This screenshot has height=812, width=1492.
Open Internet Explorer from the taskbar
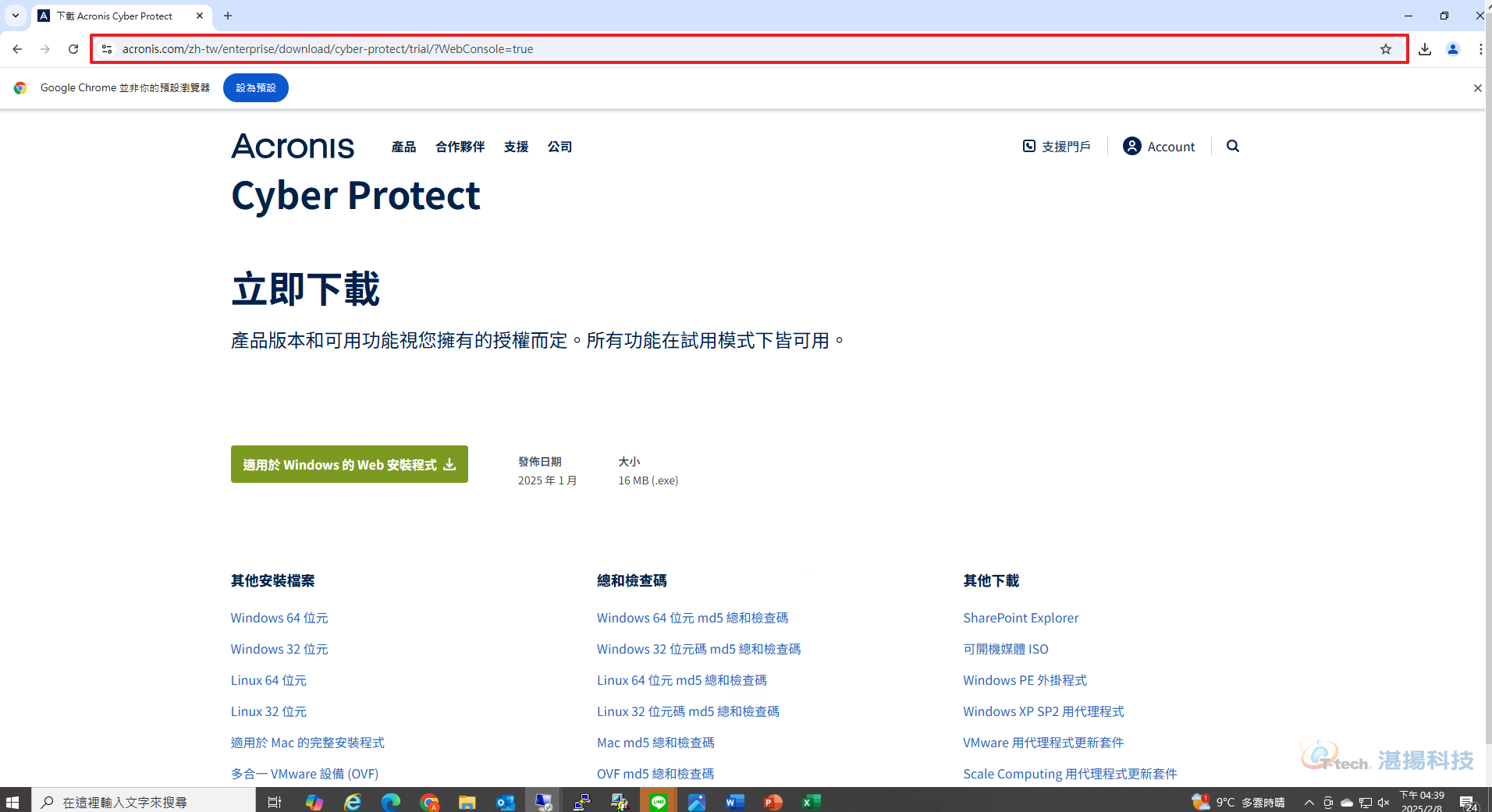(x=353, y=801)
